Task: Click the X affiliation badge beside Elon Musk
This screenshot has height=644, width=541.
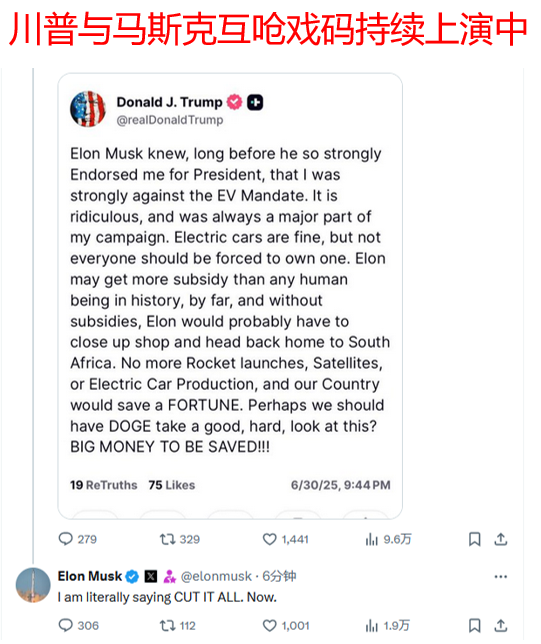Action: click(x=151, y=577)
